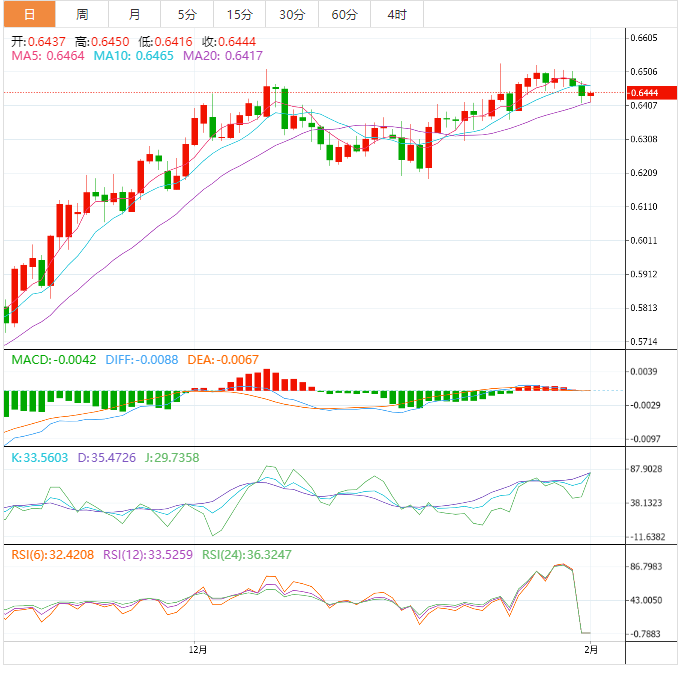Click the 12月 date marker on time axis
Screen dimensions: 684x675
198,650
